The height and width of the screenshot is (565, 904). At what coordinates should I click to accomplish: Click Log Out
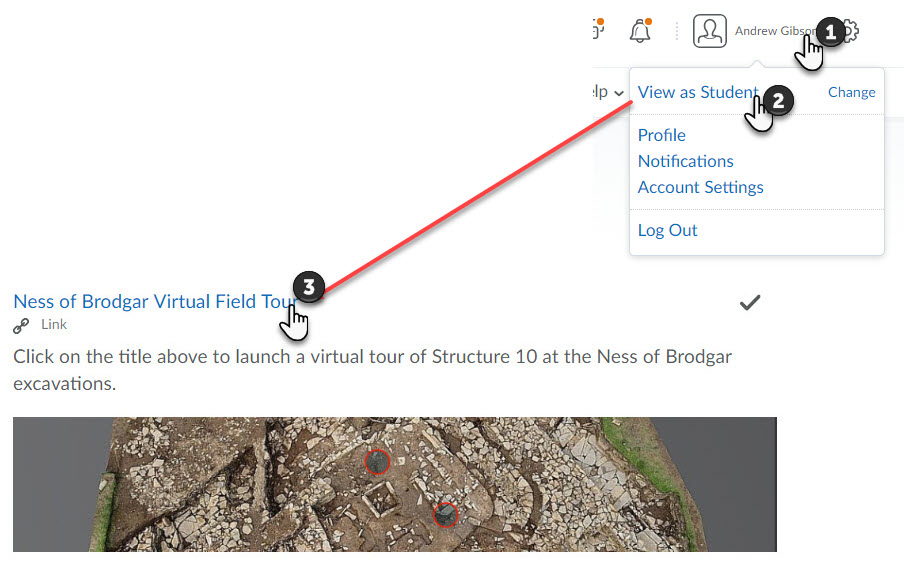[668, 231]
